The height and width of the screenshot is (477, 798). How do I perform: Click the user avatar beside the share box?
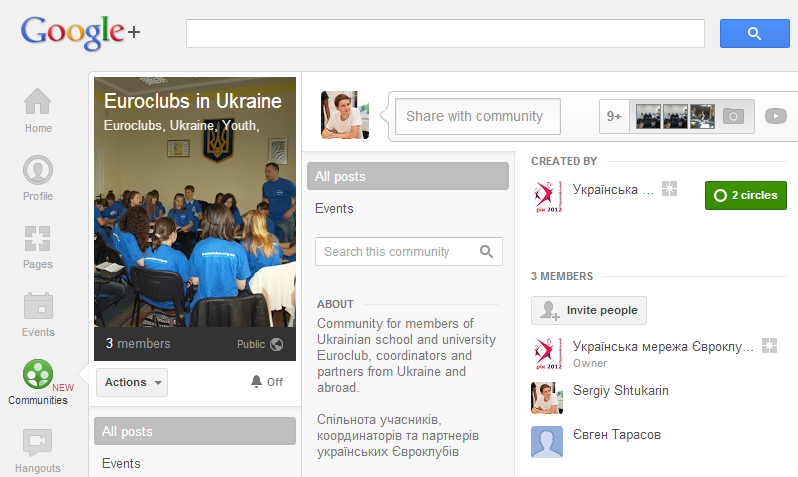pyautogui.click(x=345, y=115)
